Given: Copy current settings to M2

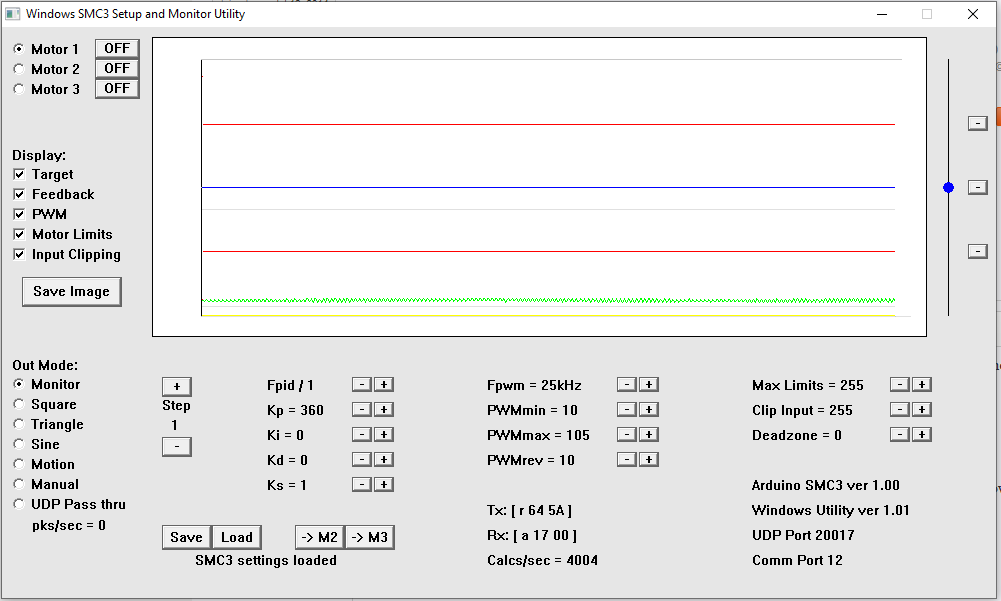Looking at the screenshot, I should 318,537.
